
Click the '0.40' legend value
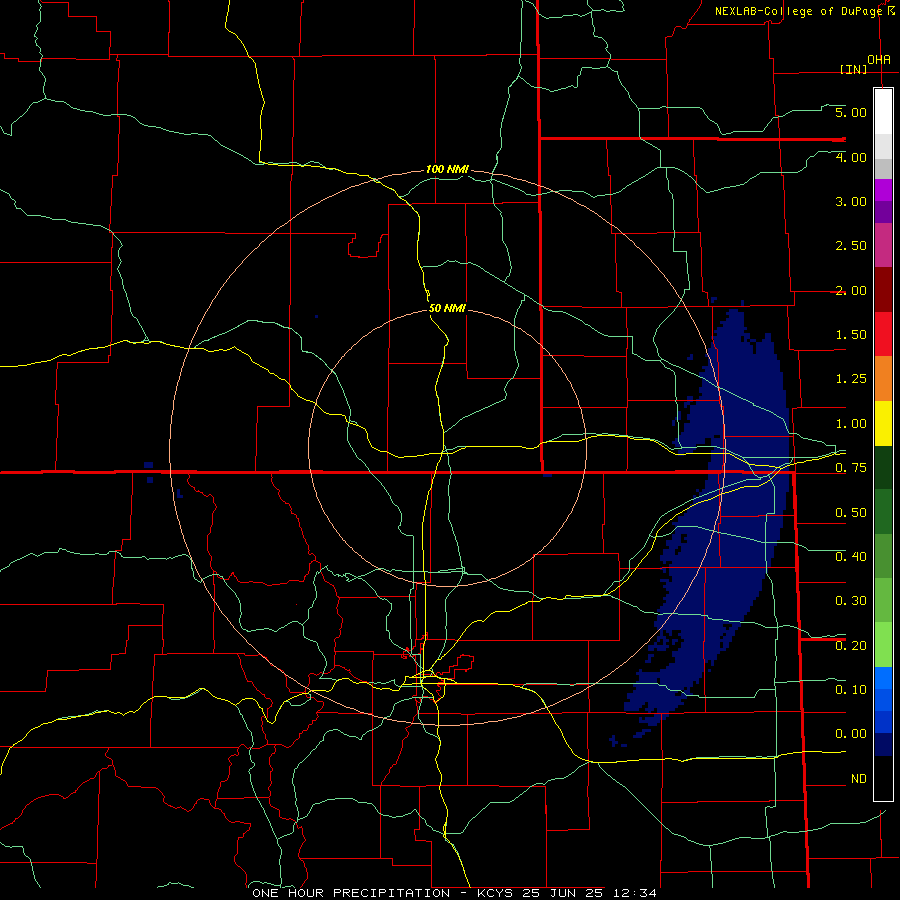851,557
